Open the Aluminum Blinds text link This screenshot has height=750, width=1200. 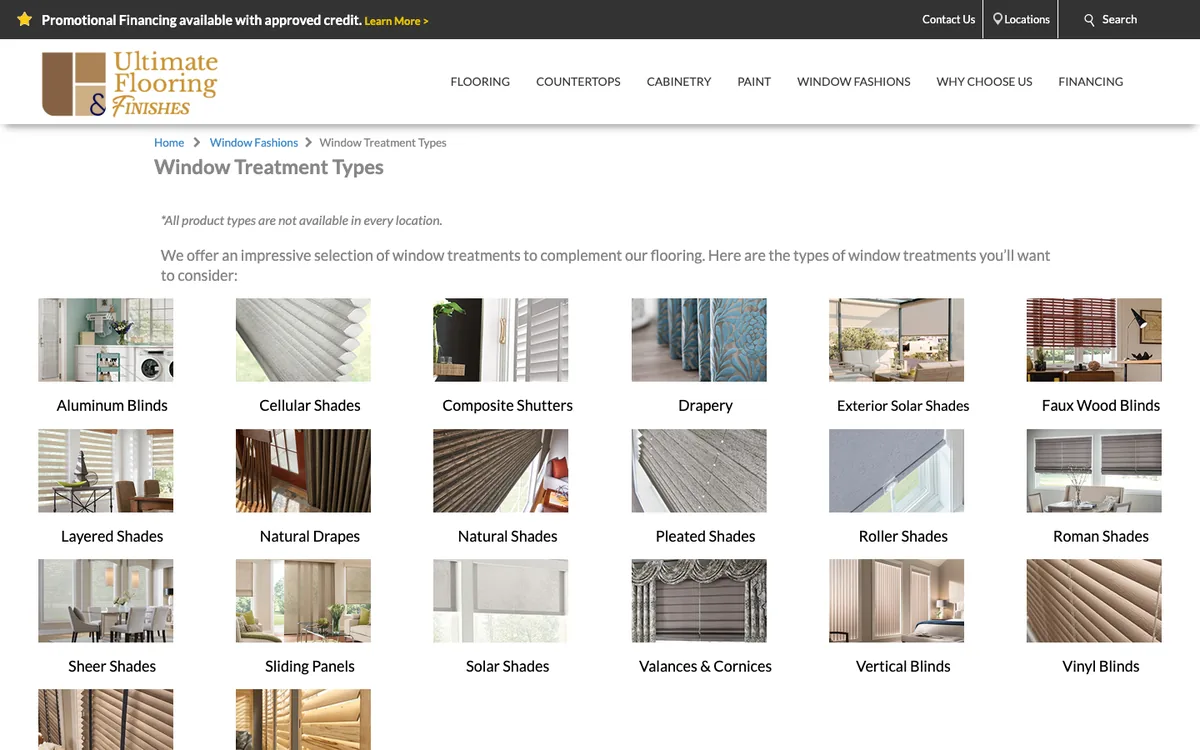tap(112, 406)
